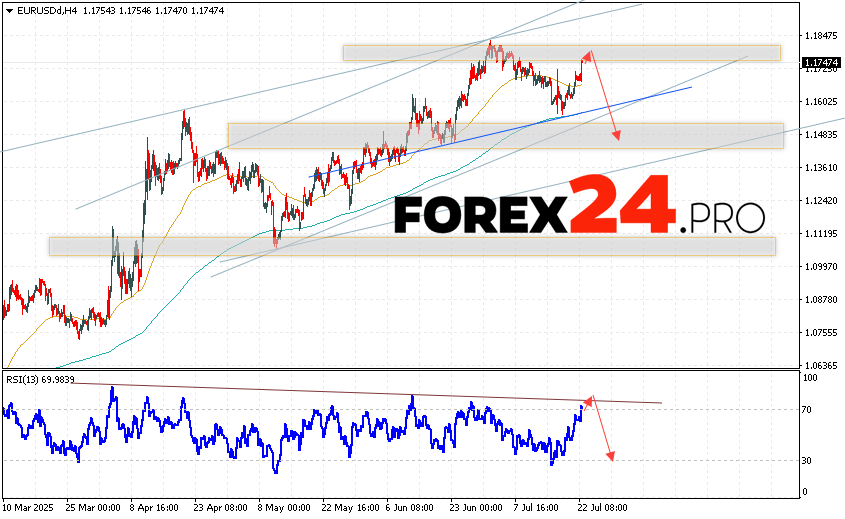Viewport: 845px width, 519px height.
Task: Click the red arrowhead touching the RSI trendline
Action: tap(588, 400)
